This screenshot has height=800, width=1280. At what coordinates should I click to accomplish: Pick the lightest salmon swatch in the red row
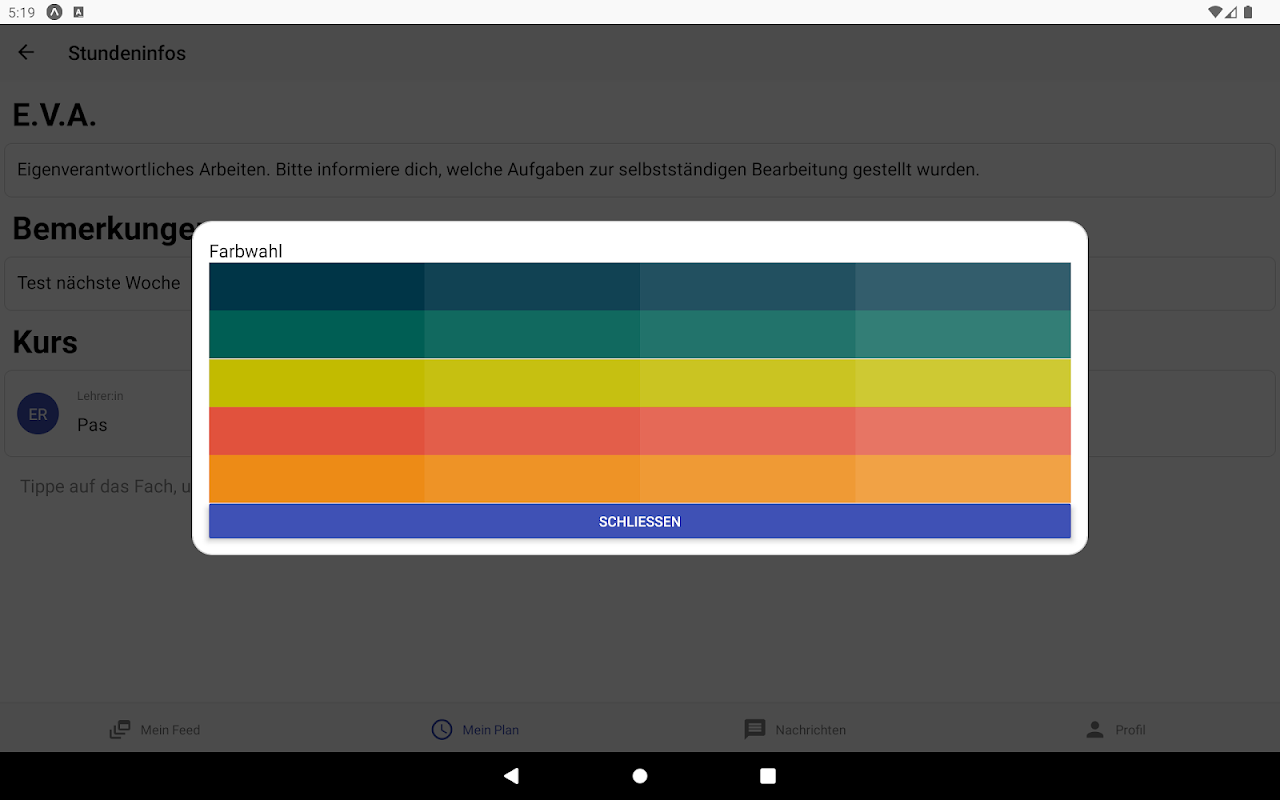(x=963, y=431)
